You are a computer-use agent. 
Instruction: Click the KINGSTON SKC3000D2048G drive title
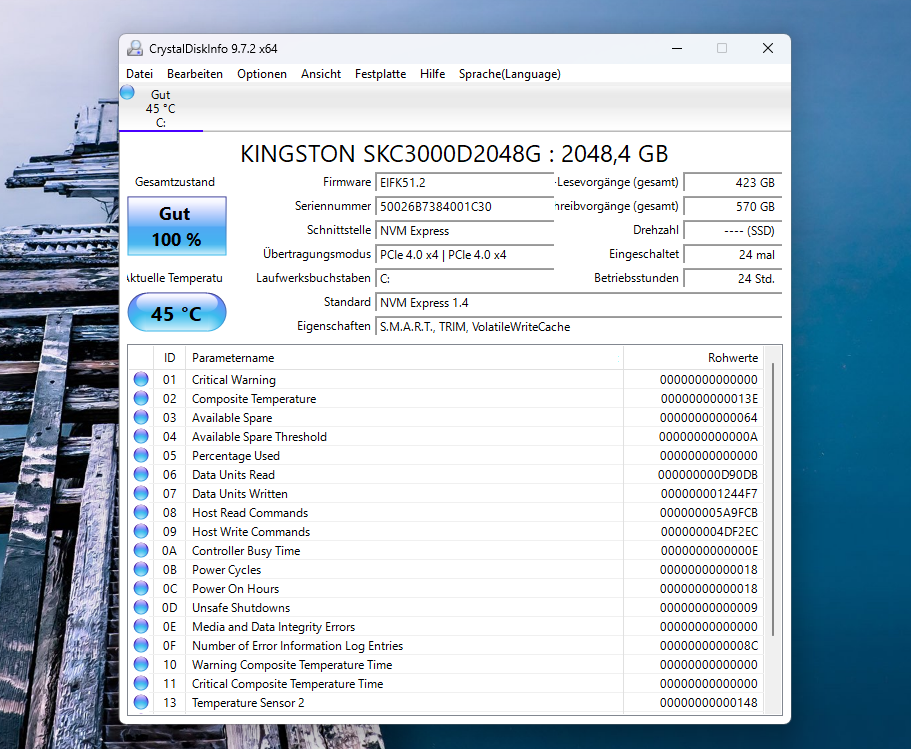454,154
